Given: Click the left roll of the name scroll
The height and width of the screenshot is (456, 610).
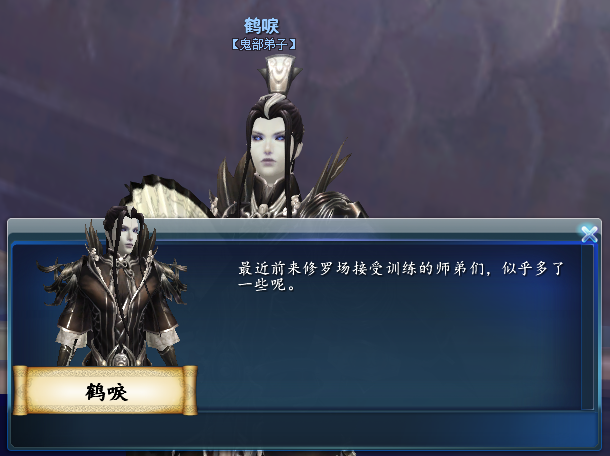Looking at the screenshot, I should pyautogui.click(x=20, y=390).
